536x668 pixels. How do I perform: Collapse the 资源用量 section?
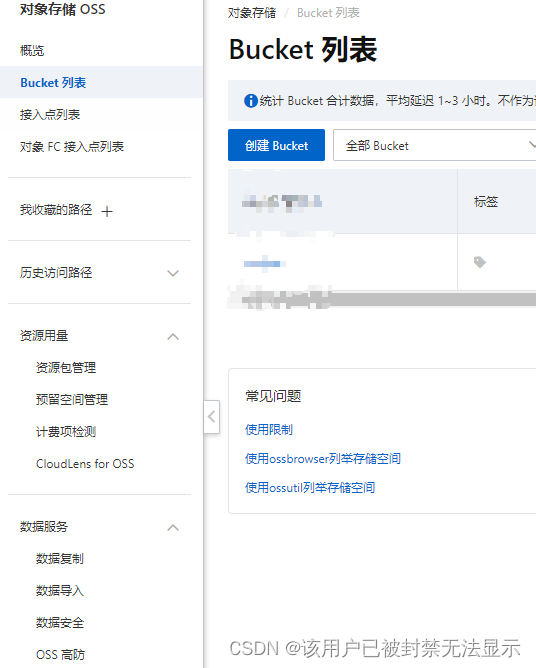coord(173,337)
